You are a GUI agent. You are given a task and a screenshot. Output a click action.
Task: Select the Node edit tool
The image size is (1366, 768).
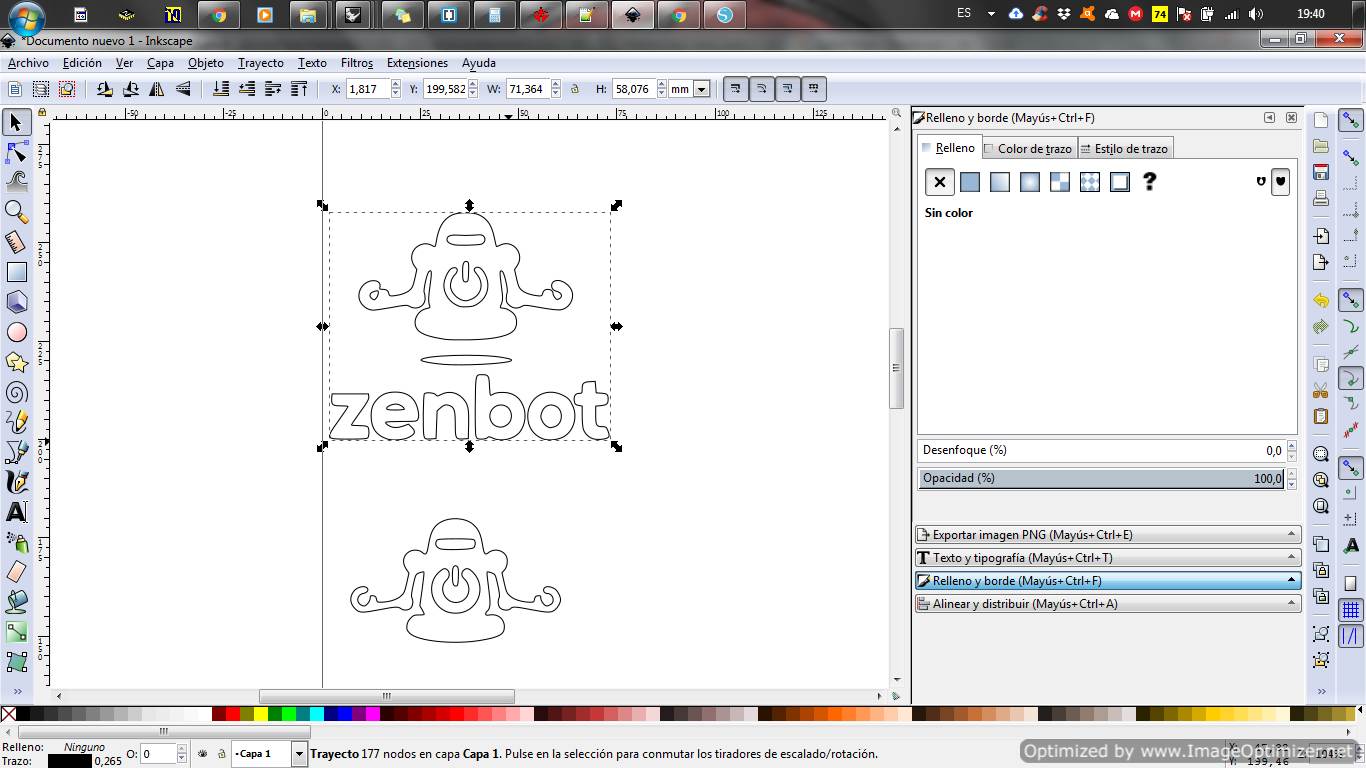pyautogui.click(x=16, y=152)
